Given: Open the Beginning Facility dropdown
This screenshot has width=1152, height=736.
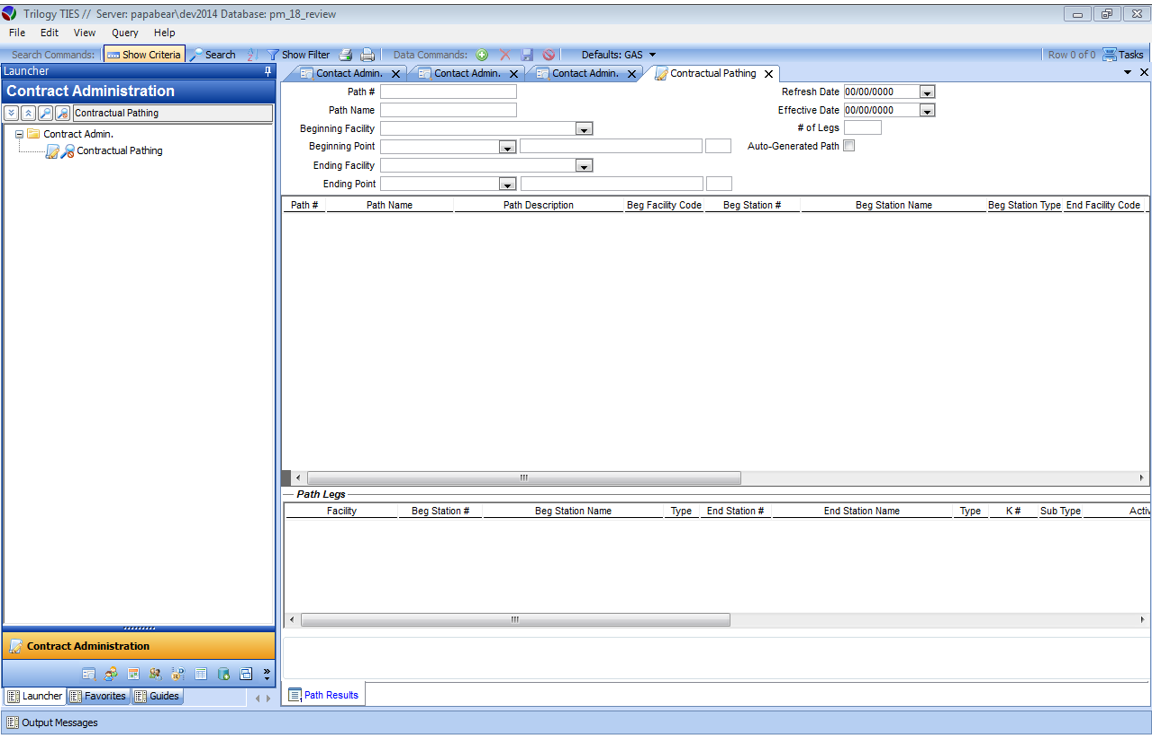Looking at the screenshot, I should point(584,129).
